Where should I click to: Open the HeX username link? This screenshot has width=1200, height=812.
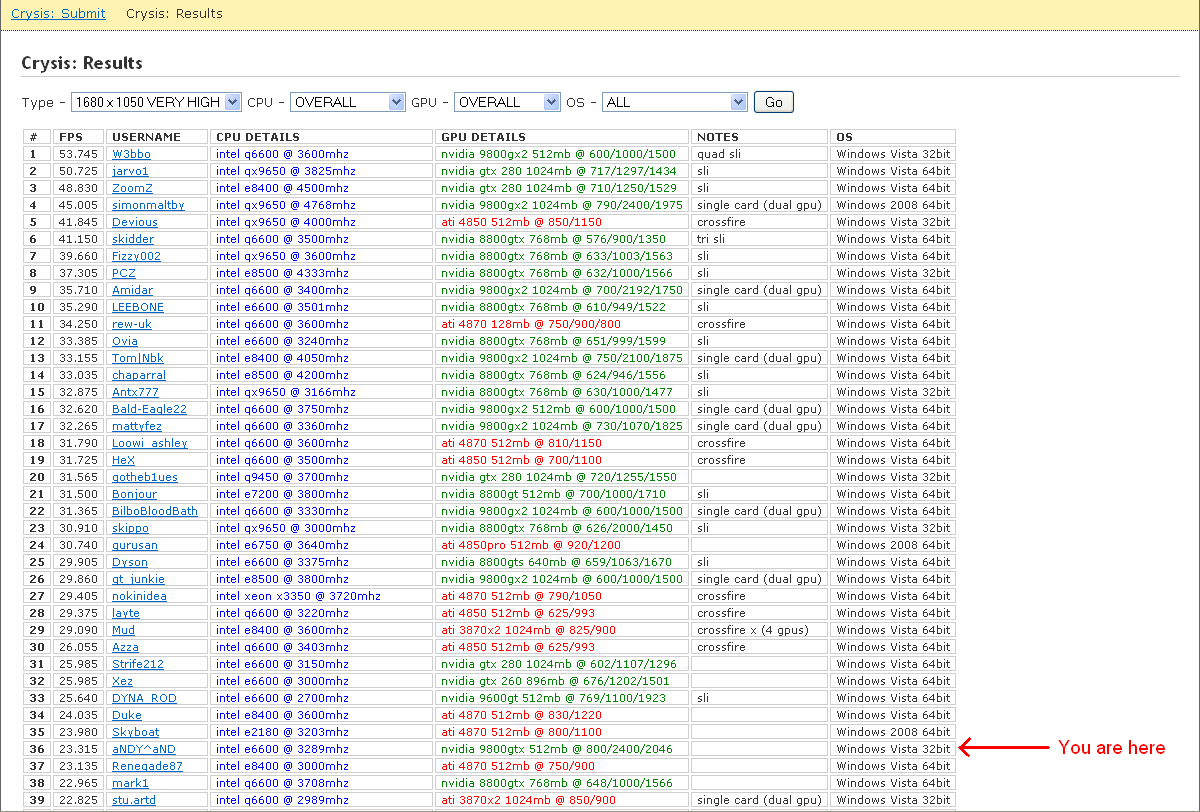point(123,460)
